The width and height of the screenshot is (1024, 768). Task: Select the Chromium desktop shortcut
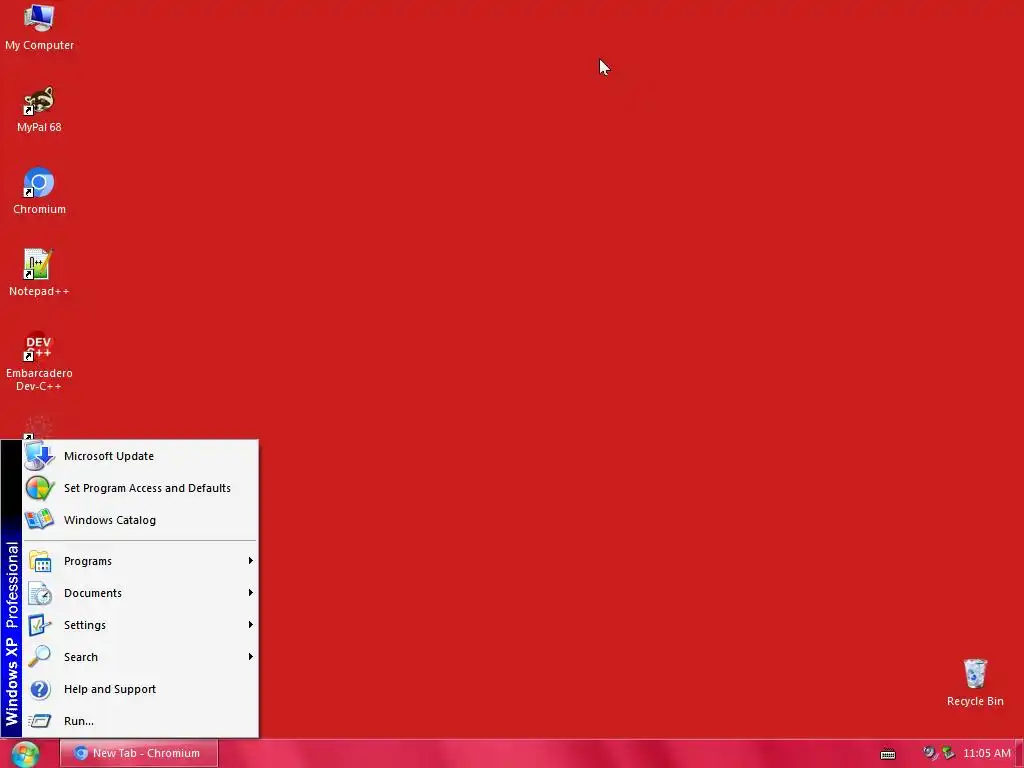[39, 191]
